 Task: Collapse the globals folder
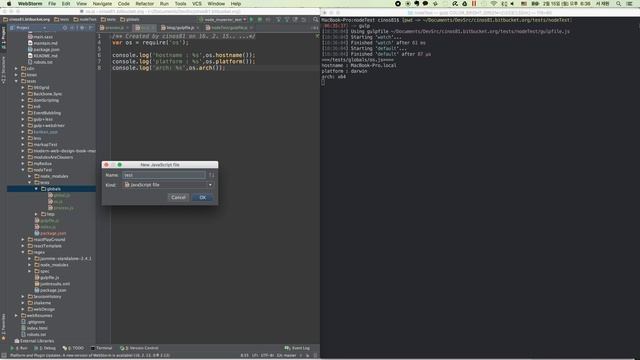coord(36,189)
